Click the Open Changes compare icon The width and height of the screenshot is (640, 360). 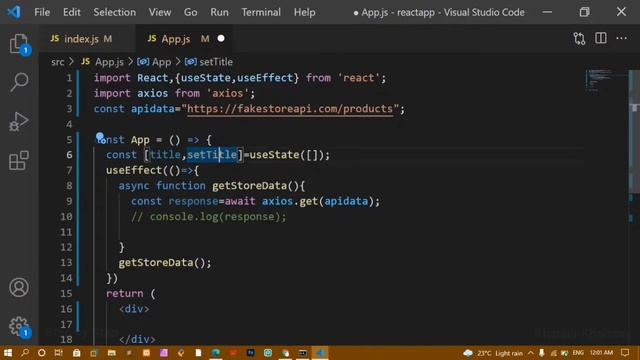click(579, 39)
